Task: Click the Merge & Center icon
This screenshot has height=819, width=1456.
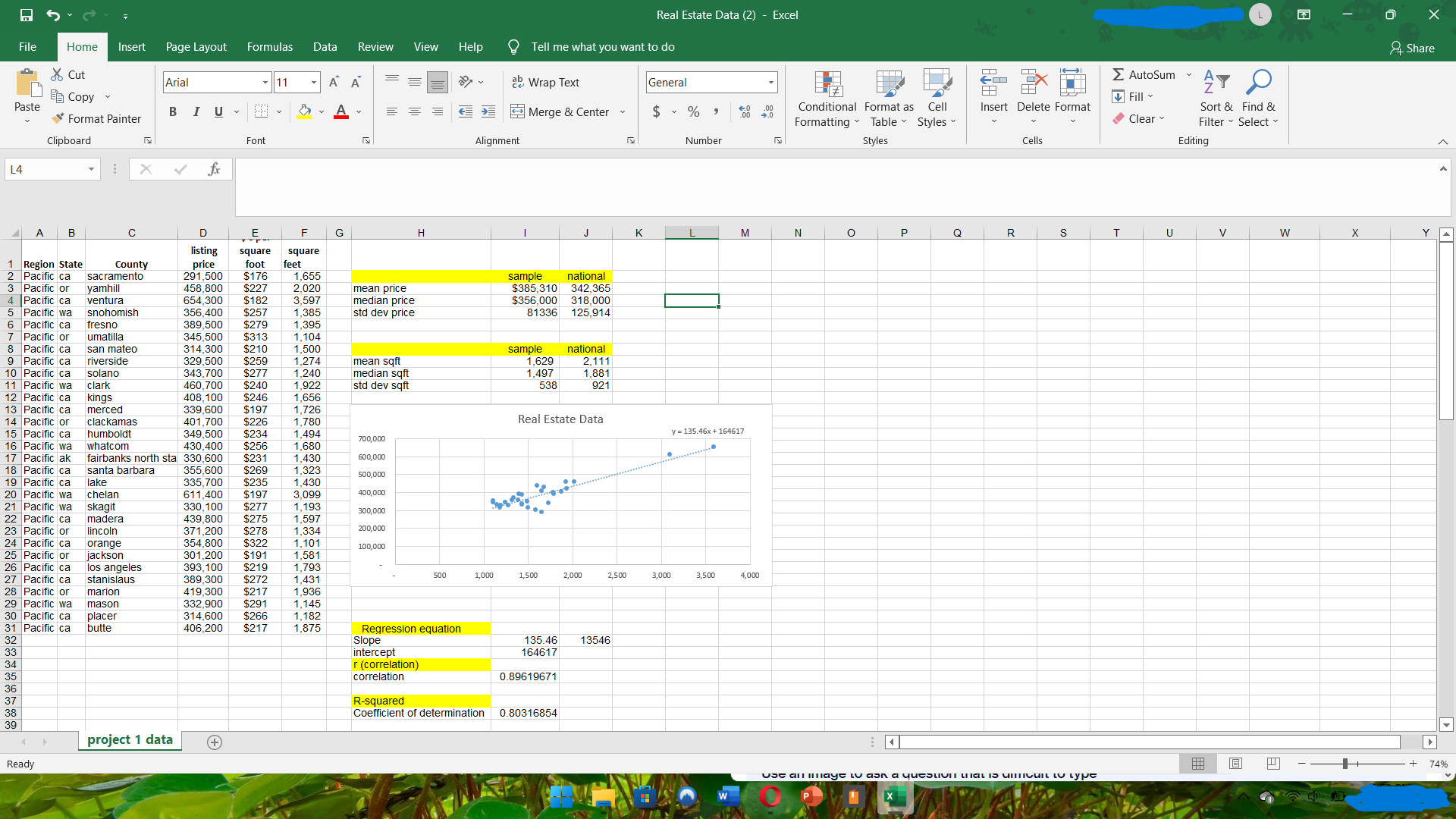Action: click(517, 111)
